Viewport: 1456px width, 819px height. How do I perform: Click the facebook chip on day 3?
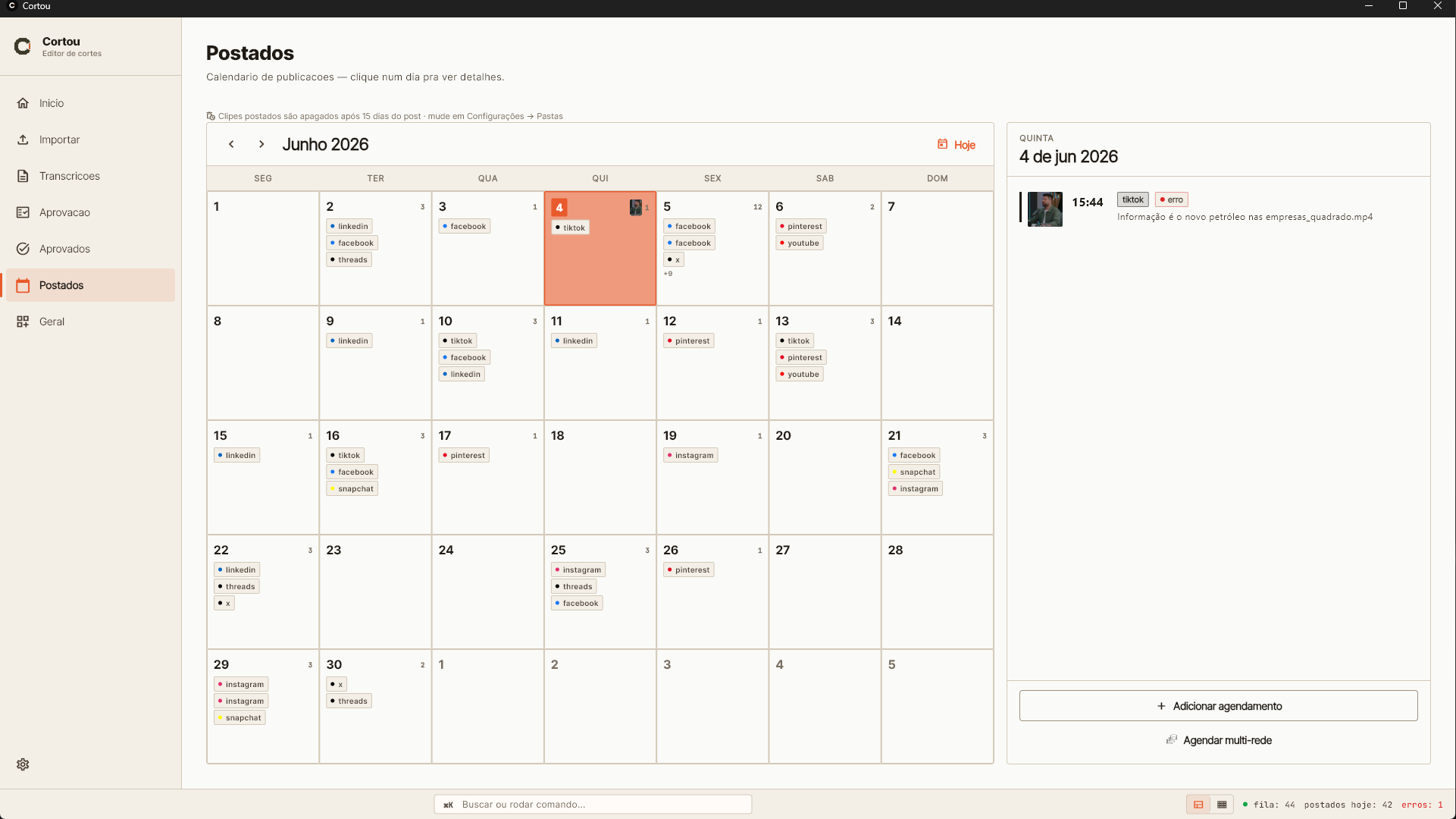465,226
